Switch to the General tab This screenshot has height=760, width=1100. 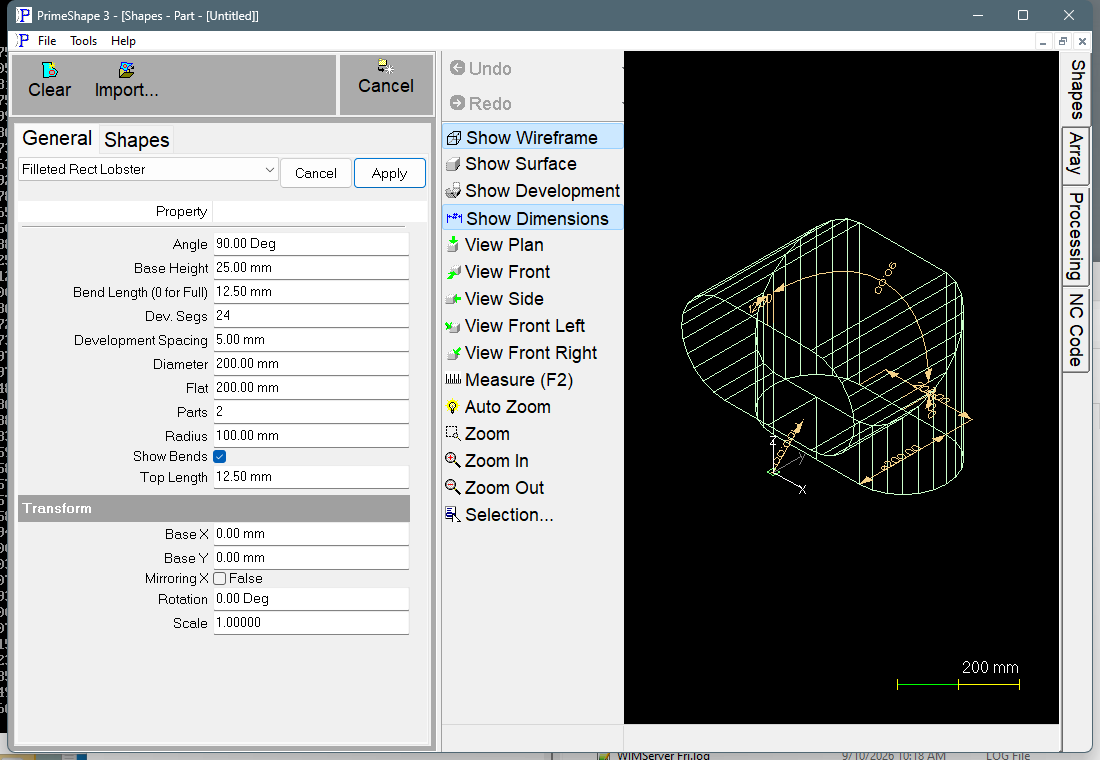point(57,138)
